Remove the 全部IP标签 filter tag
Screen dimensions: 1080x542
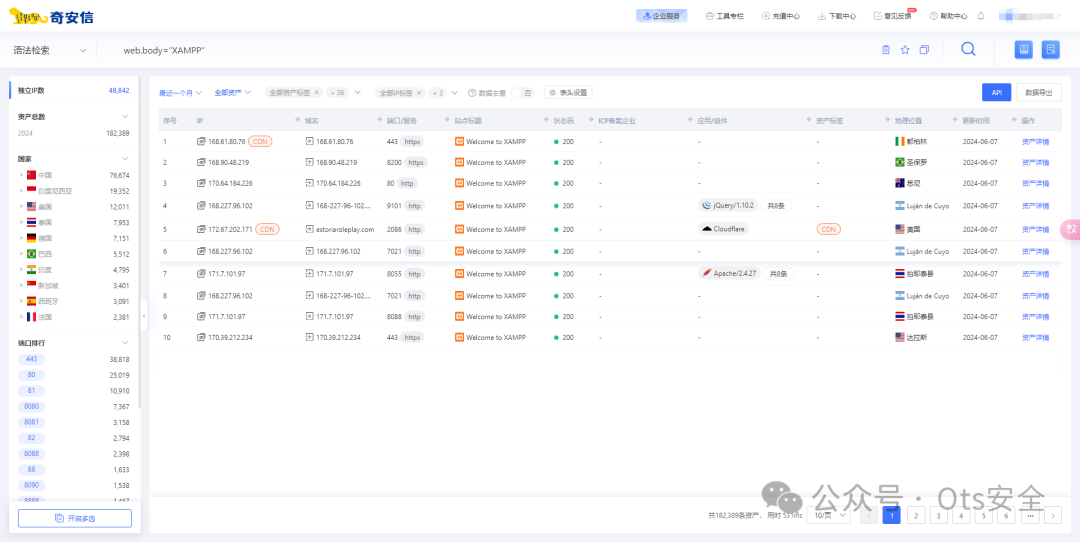(x=418, y=92)
